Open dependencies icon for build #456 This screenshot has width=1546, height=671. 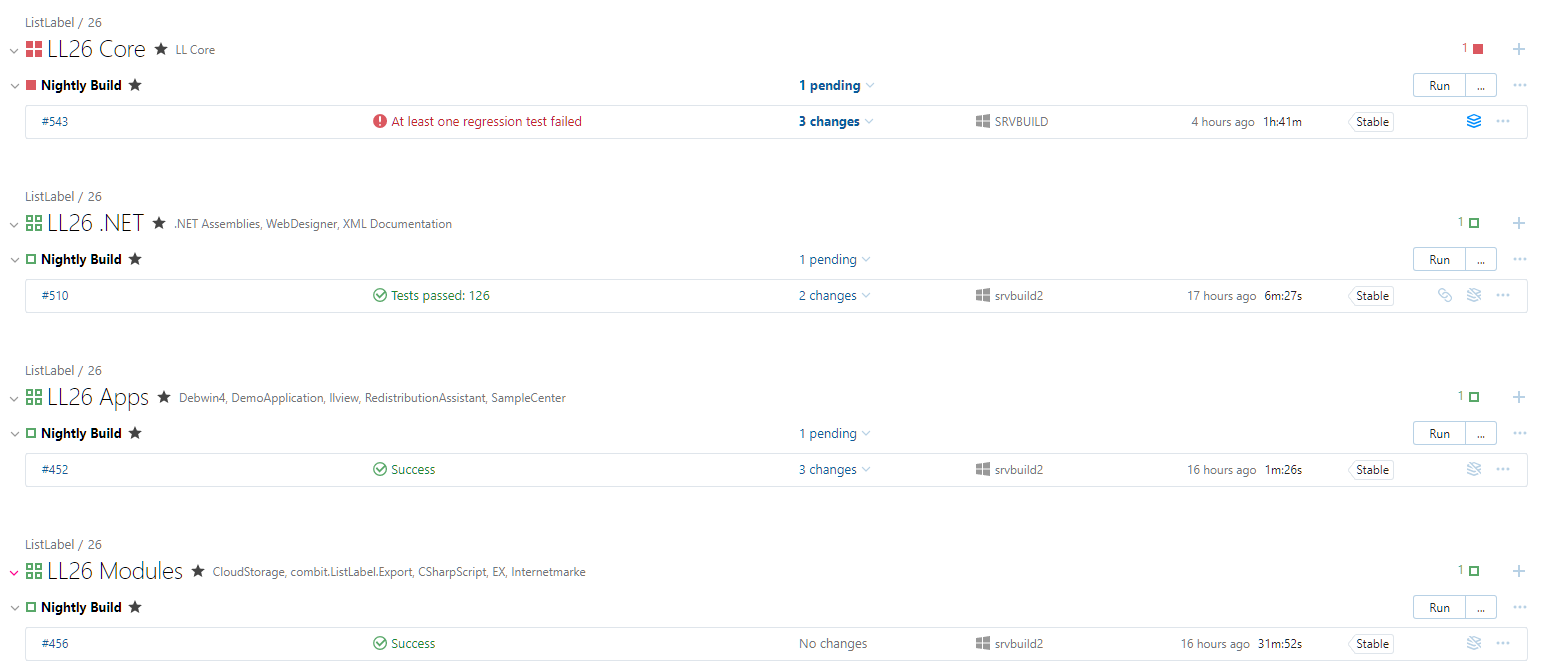(x=1473, y=644)
